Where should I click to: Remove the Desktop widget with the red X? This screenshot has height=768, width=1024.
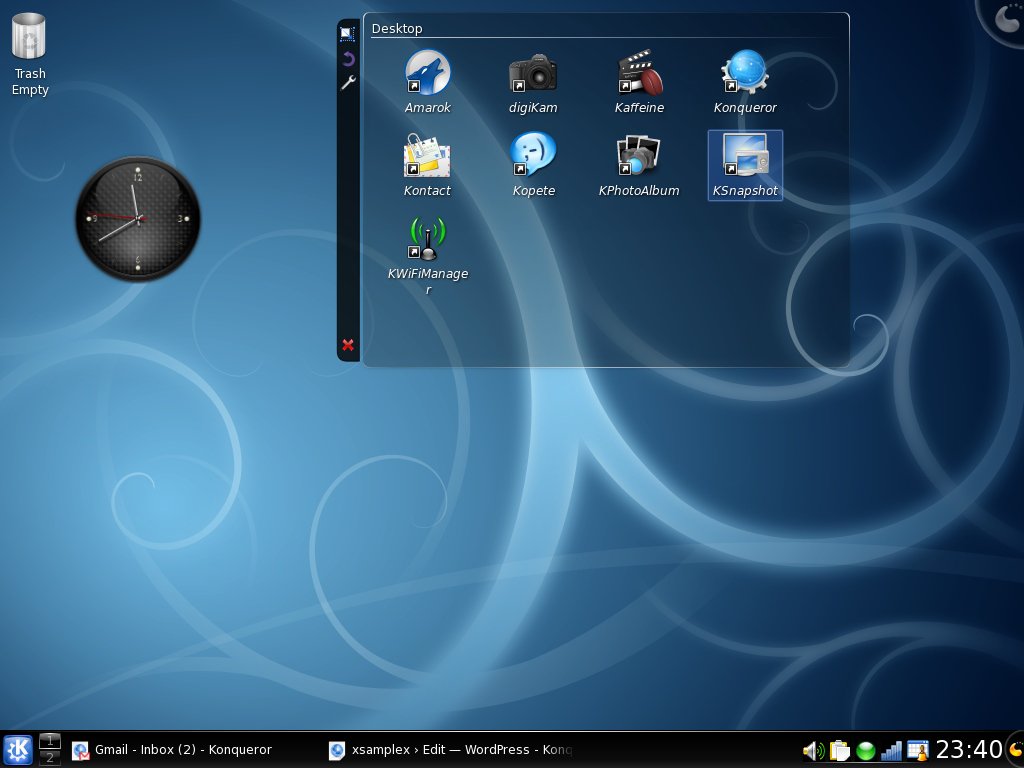click(x=348, y=345)
